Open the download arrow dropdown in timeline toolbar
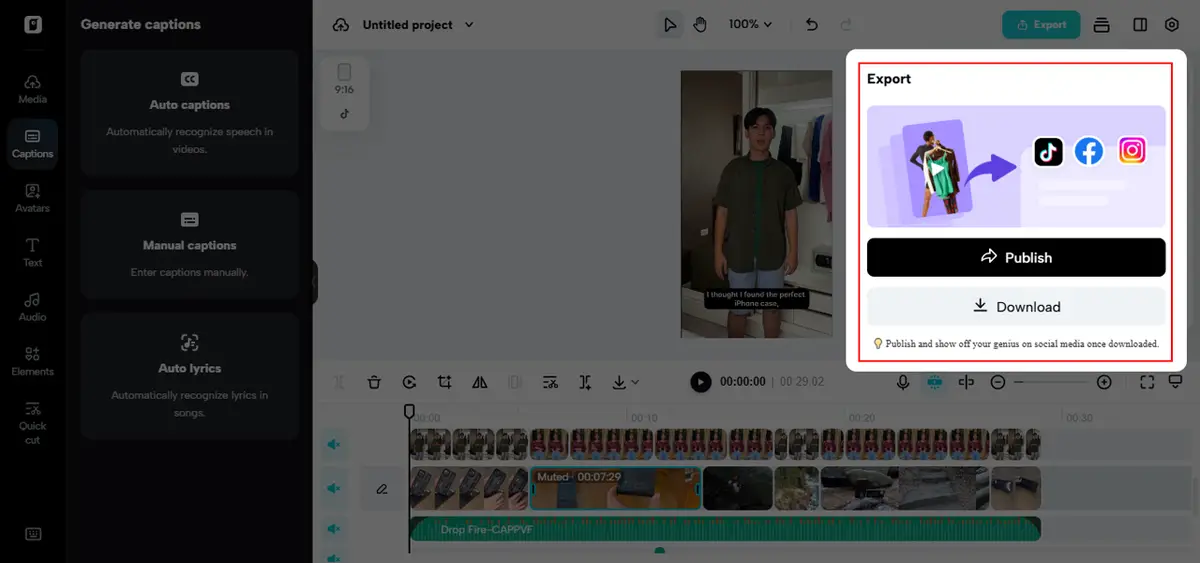 click(x=625, y=382)
